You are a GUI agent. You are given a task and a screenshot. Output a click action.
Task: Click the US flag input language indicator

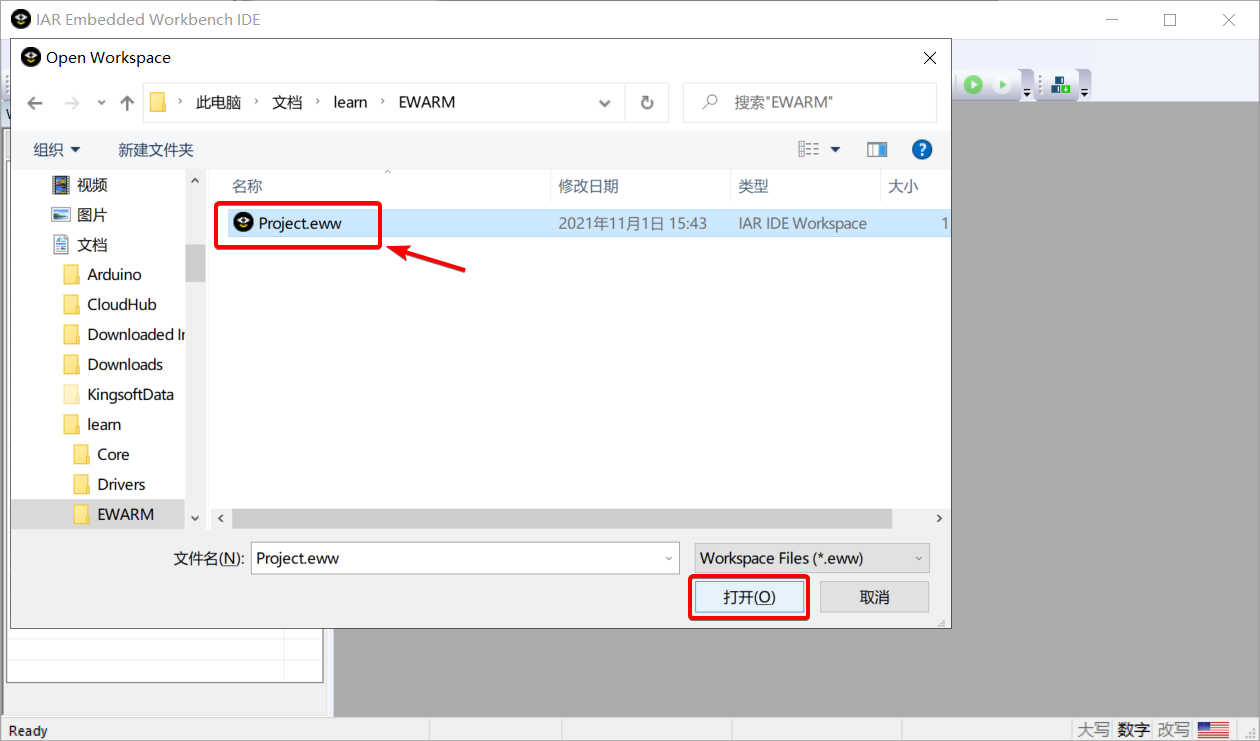[1213, 730]
